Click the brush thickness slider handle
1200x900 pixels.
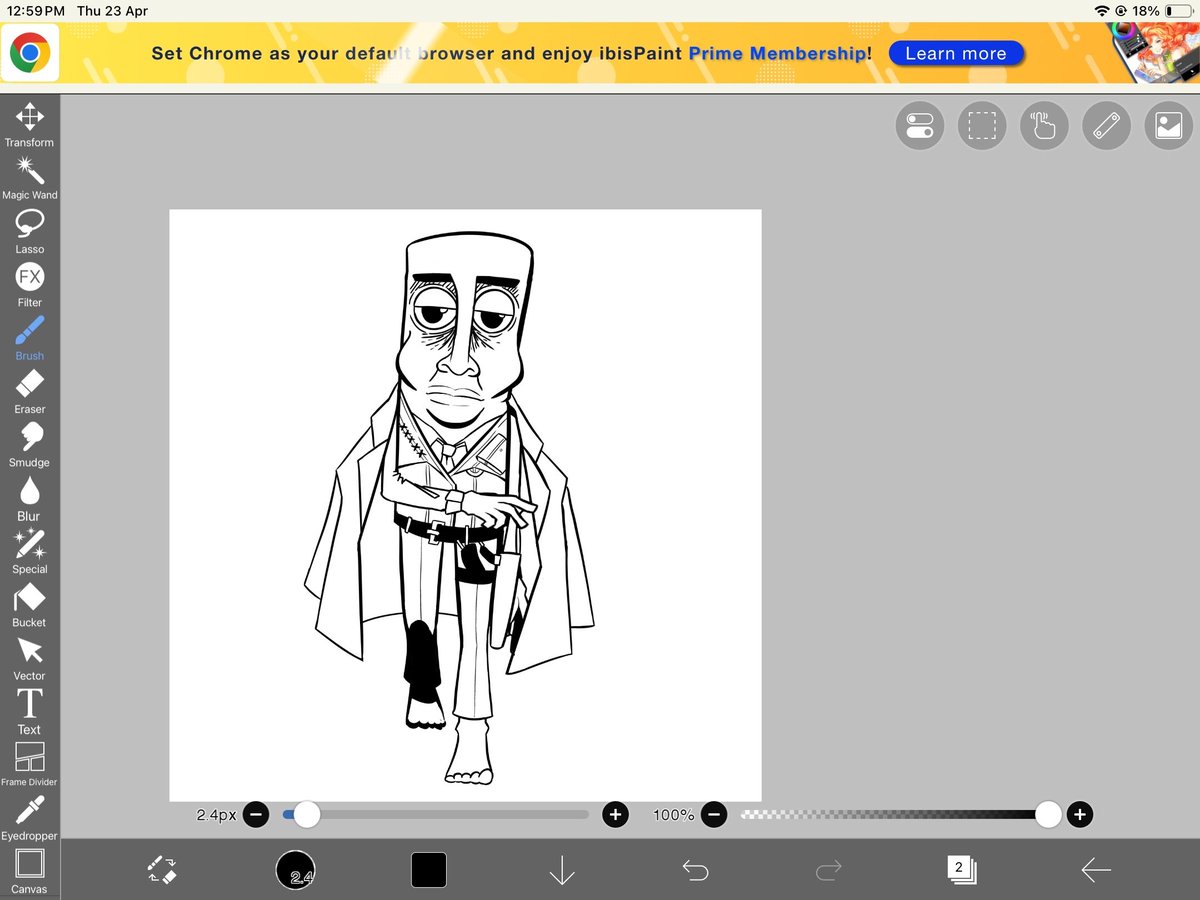[x=306, y=815]
